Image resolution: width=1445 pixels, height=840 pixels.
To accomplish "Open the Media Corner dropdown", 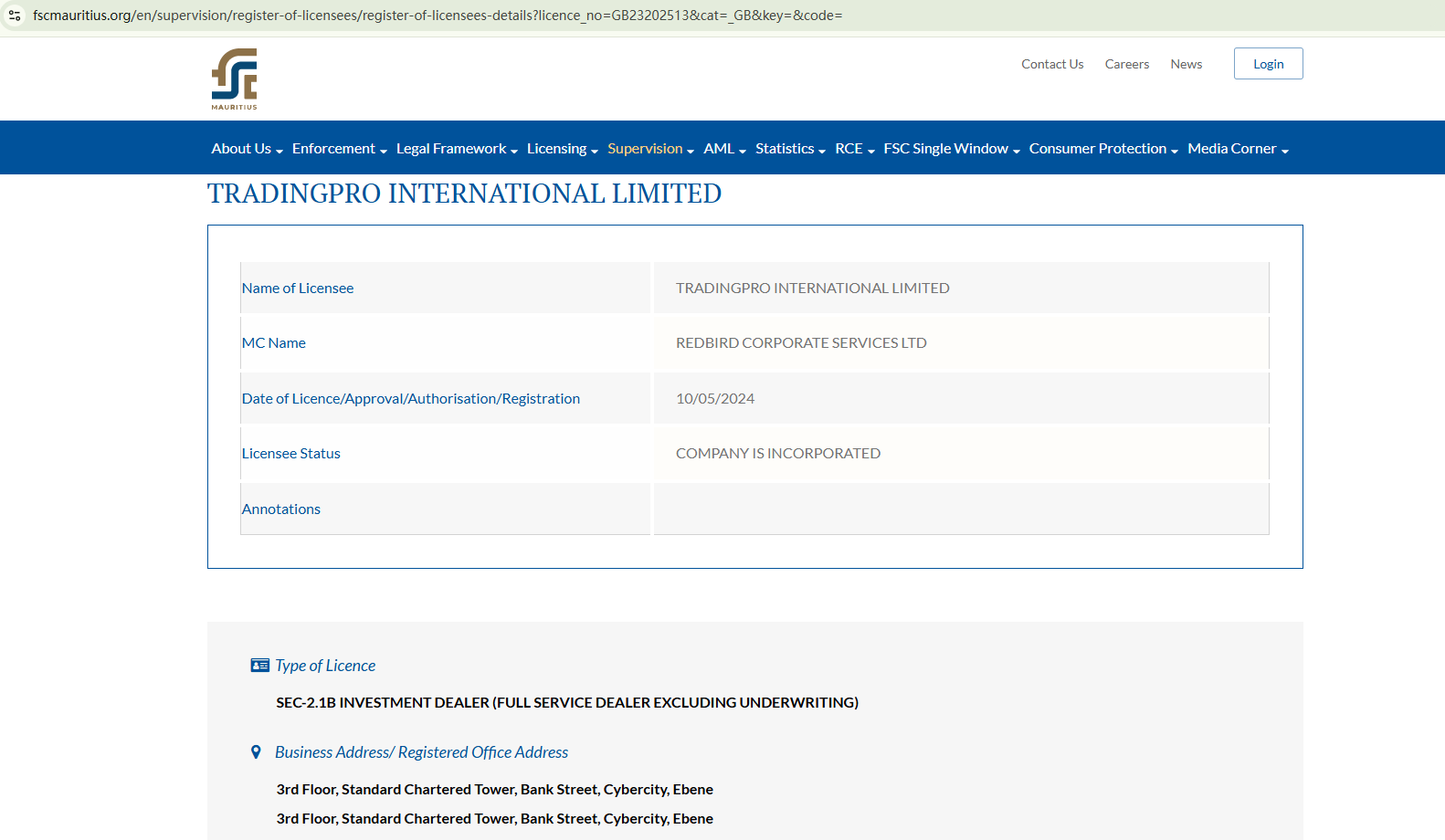I will 1238,149.
